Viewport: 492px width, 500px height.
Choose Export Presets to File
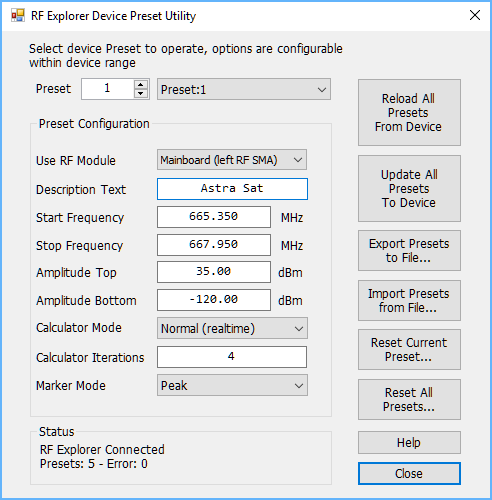pyautogui.click(x=409, y=251)
